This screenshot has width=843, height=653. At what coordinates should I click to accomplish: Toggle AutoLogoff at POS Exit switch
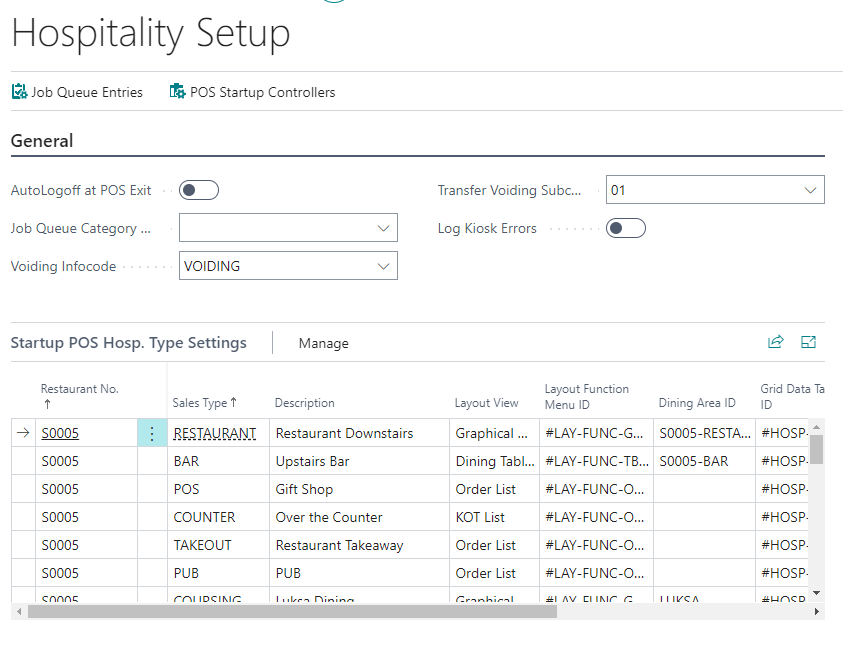pos(198,190)
